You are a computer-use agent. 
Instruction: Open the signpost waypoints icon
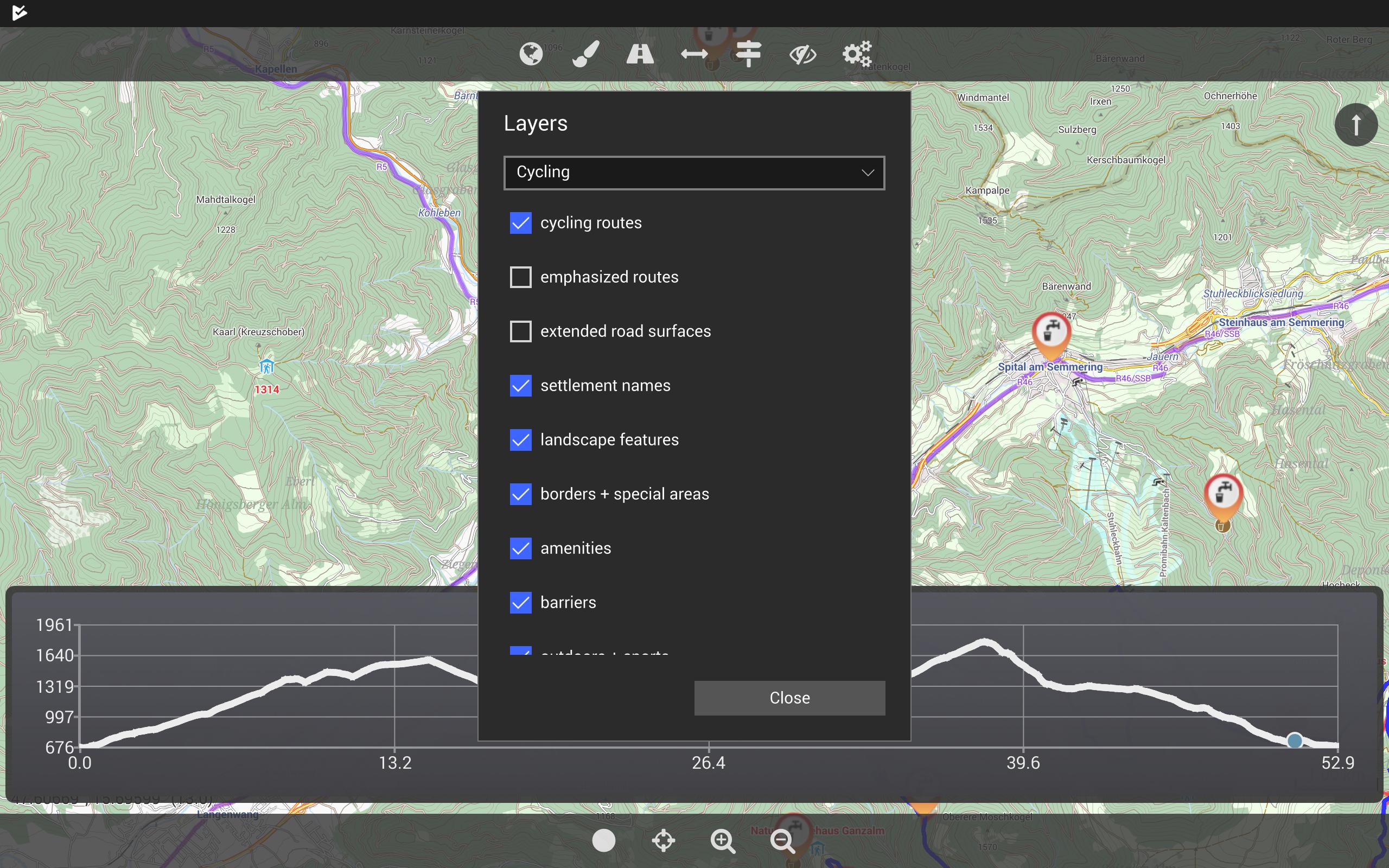(748, 54)
